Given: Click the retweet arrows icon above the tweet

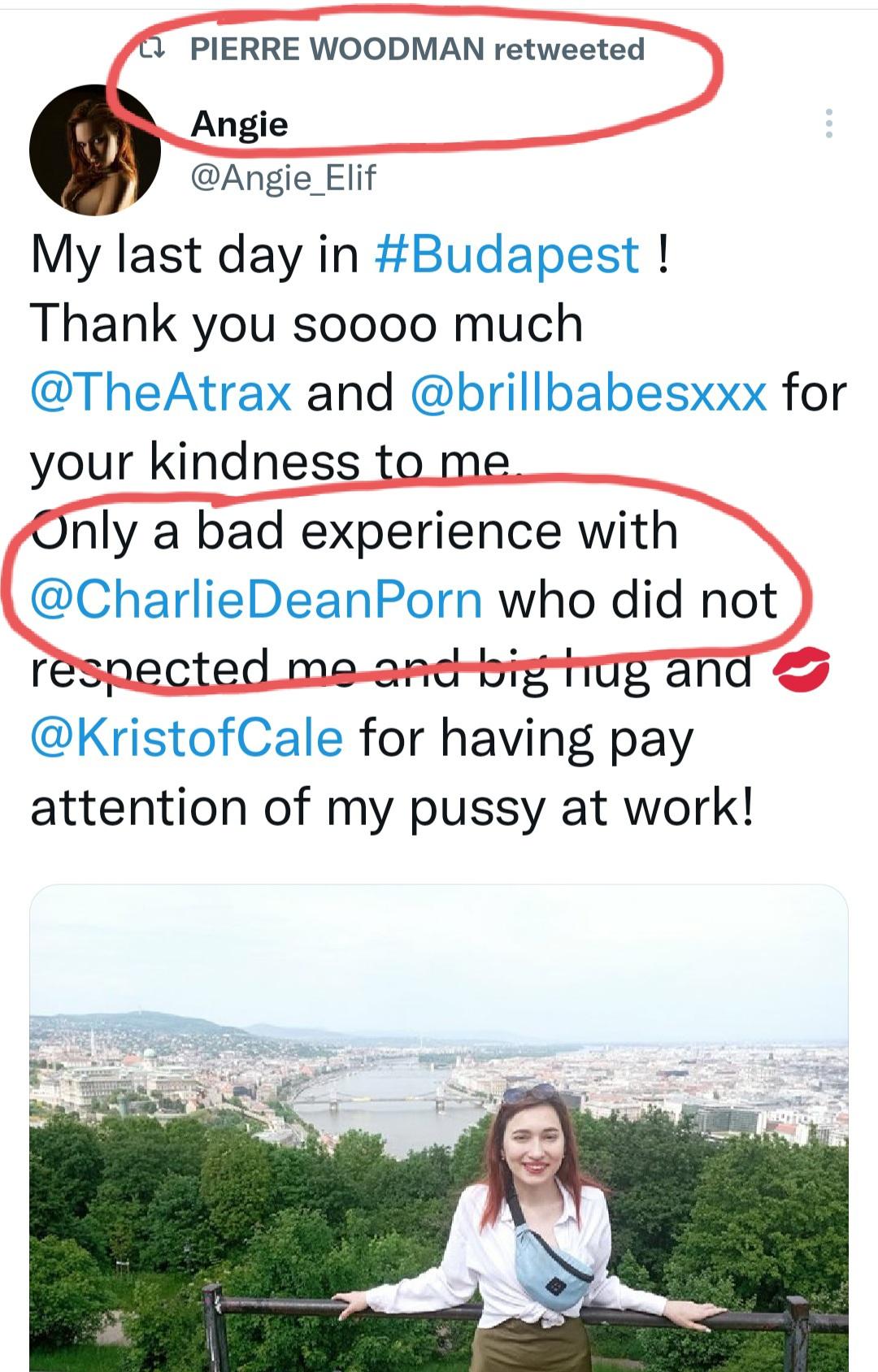Looking at the screenshot, I should coord(151,50).
